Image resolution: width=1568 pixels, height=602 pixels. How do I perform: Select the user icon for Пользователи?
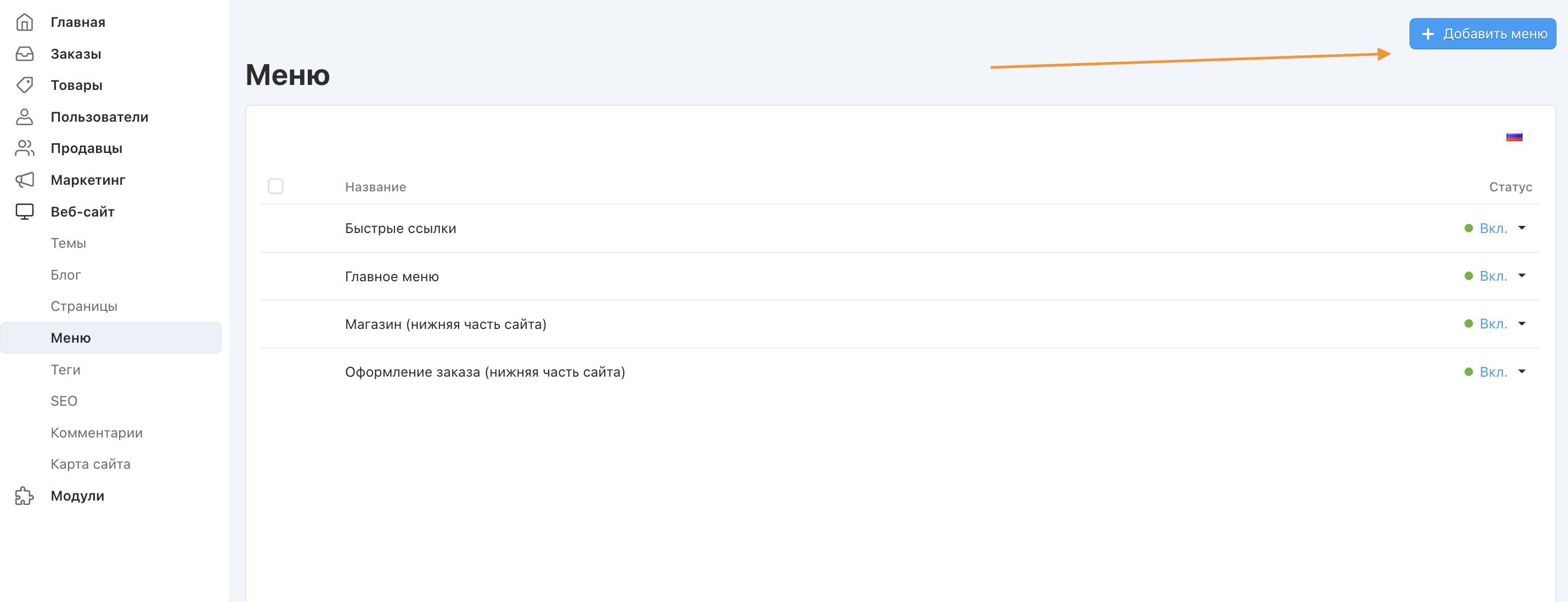[x=24, y=117]
